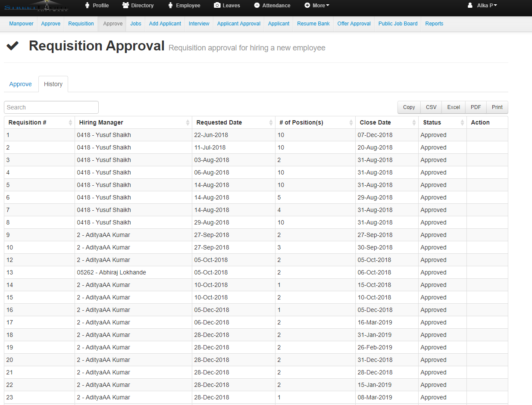532x405 pixels.
Task: Click requested date '06-Dec-2018'
Action: click(211, 322)
